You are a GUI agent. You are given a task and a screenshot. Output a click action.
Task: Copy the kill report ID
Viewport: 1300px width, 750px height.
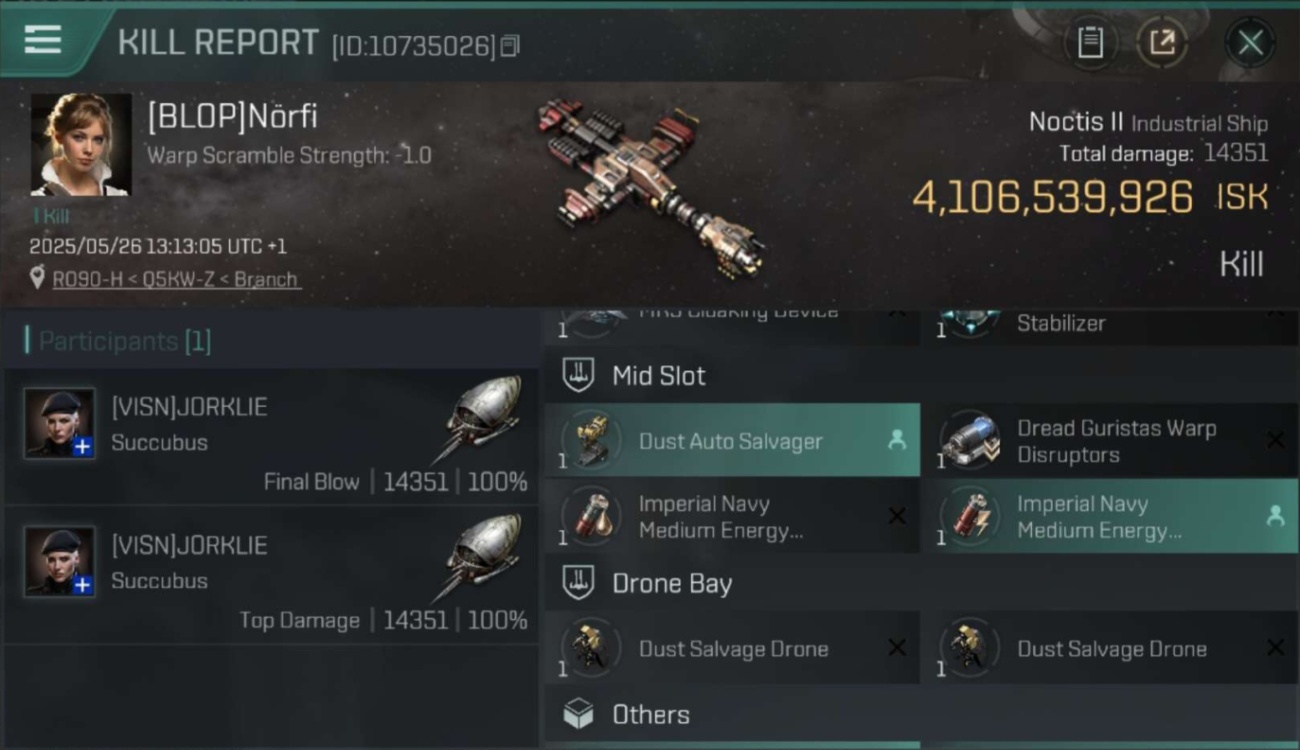[510, 46]
